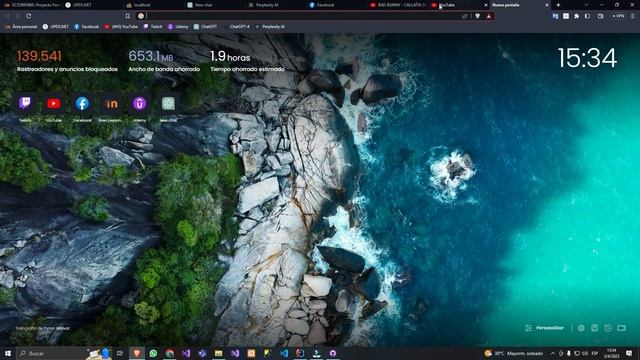Screen dimensions: 640x360
Task: Switch to the BAD BUNNY YouTube tab
Action: [398, 5]
